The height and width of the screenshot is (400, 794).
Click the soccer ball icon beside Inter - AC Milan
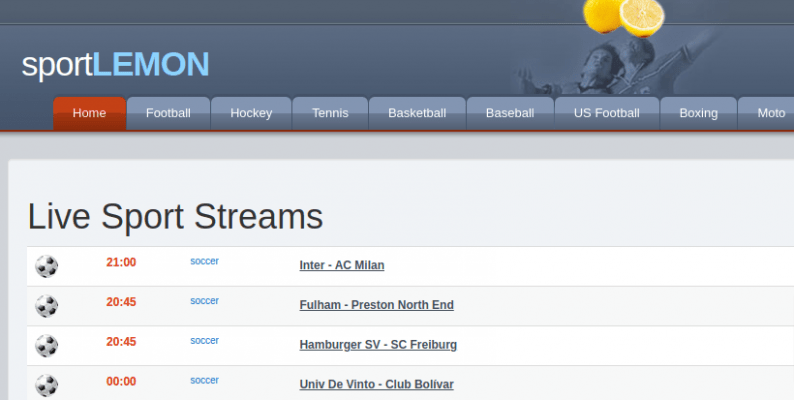tap(47, 266)
